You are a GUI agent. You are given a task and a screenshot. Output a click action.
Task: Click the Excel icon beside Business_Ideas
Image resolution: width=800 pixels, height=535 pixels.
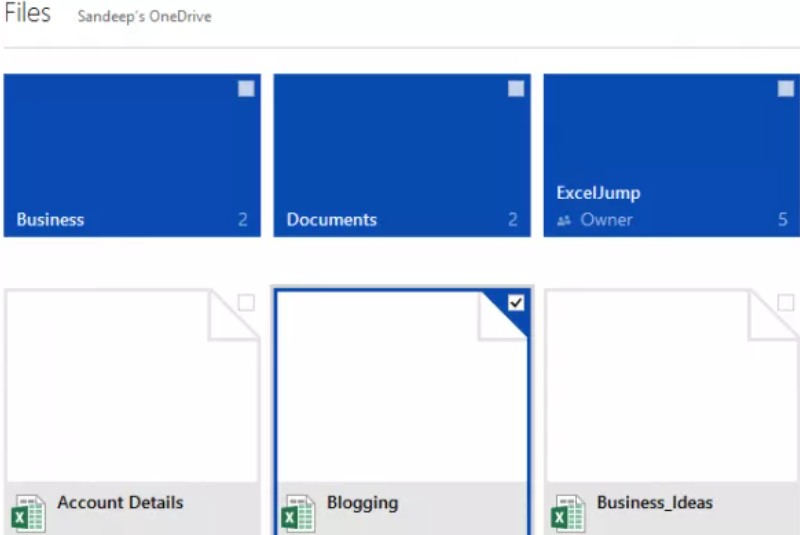pos(568,513)
